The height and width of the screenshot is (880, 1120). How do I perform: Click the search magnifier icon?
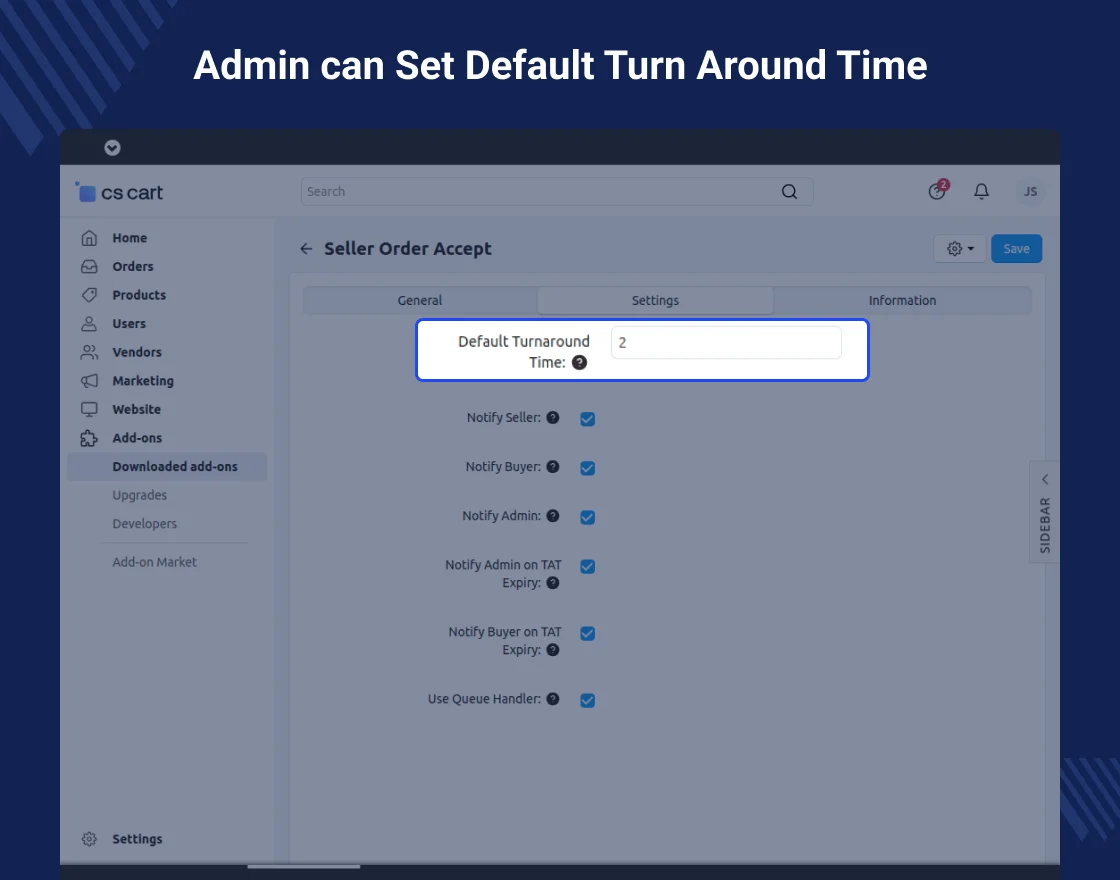(789, 192)
